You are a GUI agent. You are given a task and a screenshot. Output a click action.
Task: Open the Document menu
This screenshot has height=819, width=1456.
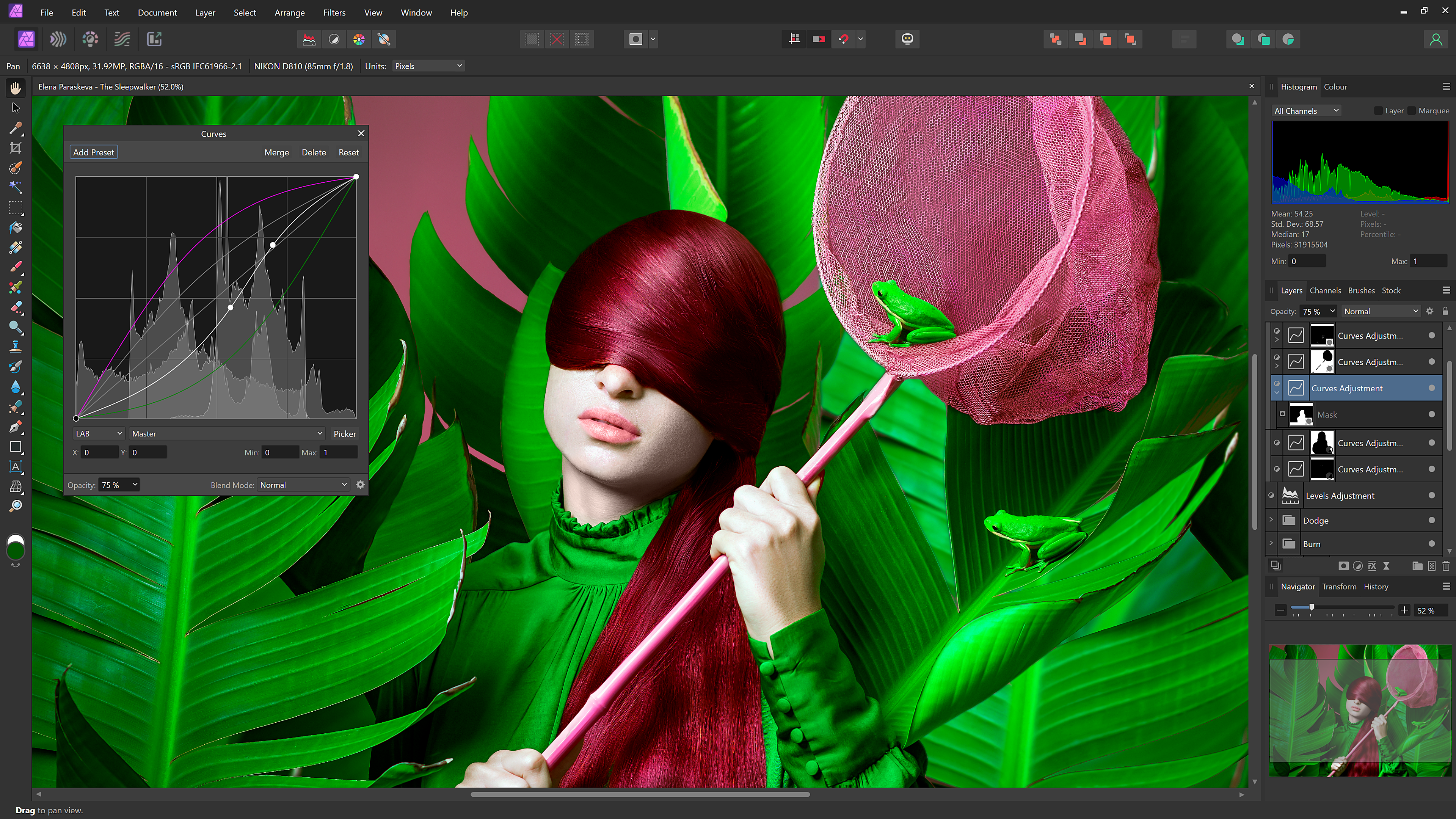[157, 13]
